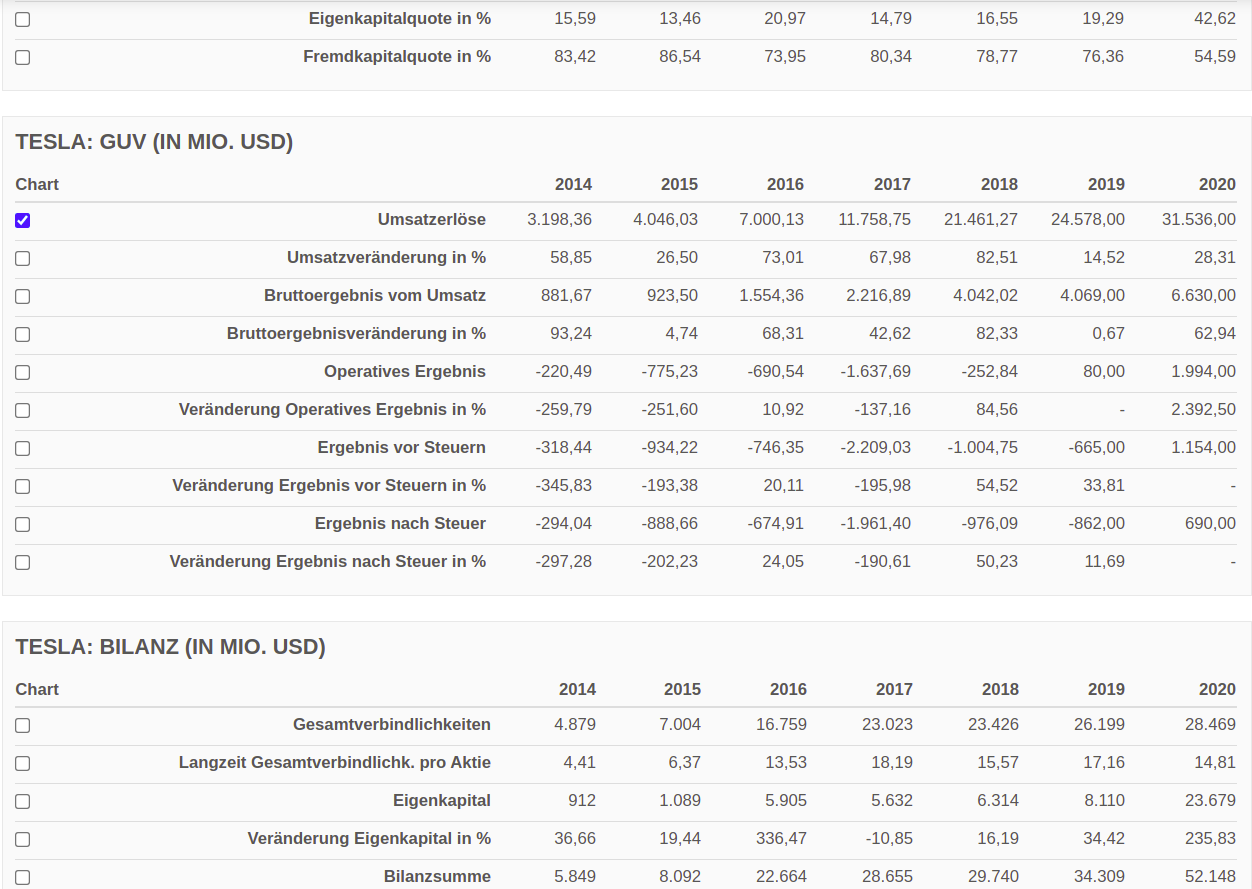
Task: Click the Chart column header in GUV table
Action: [37, 184]
